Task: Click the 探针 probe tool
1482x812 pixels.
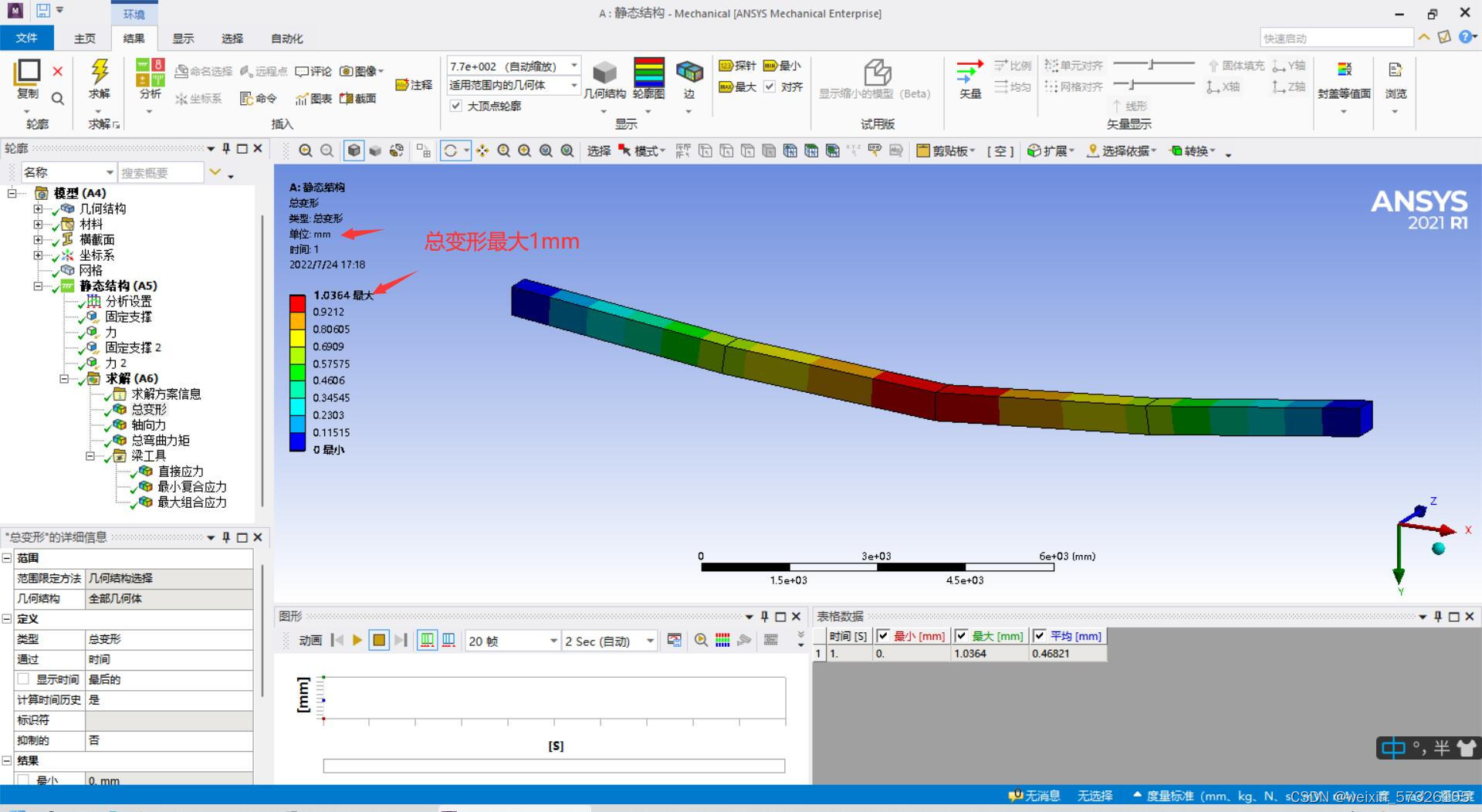Action: point(738,66)
